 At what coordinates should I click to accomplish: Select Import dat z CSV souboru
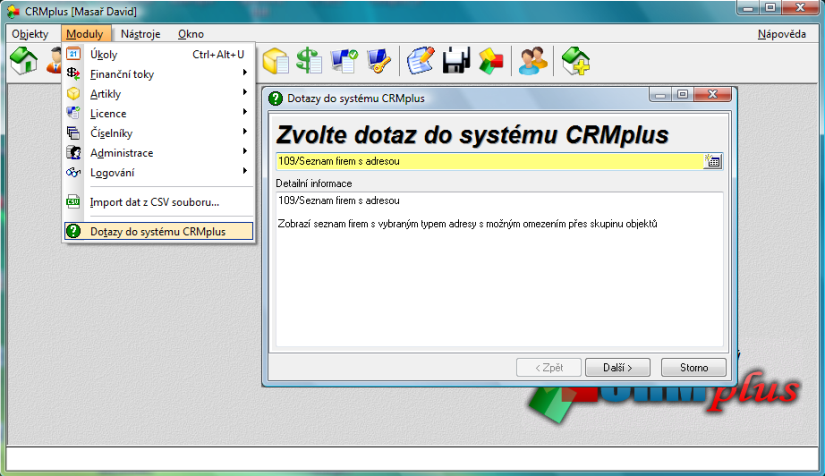point(159,202)
